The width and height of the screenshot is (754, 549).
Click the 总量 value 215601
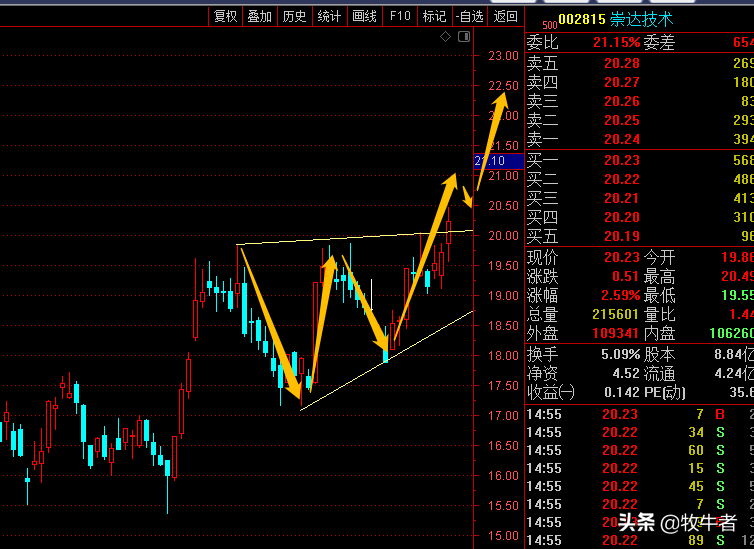pos(616,314)
